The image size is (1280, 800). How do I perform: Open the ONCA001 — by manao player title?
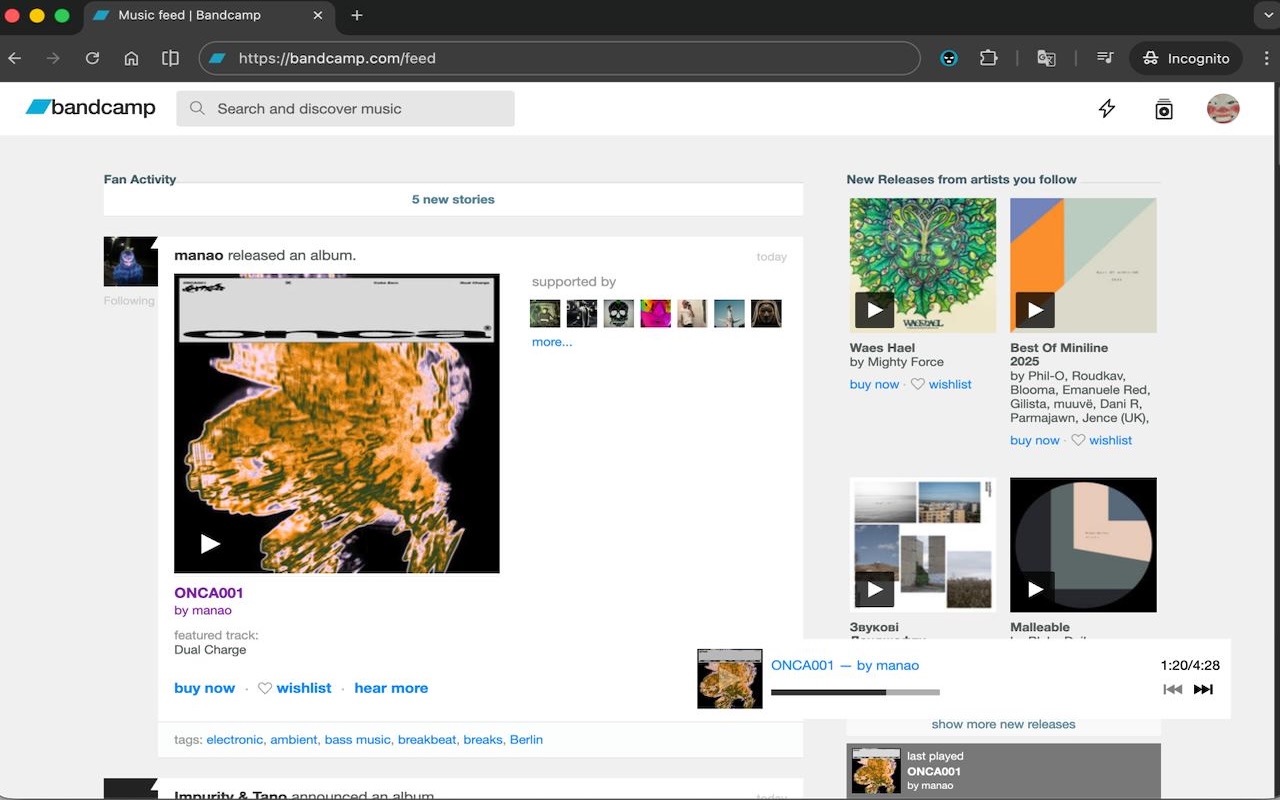[845, 665]
